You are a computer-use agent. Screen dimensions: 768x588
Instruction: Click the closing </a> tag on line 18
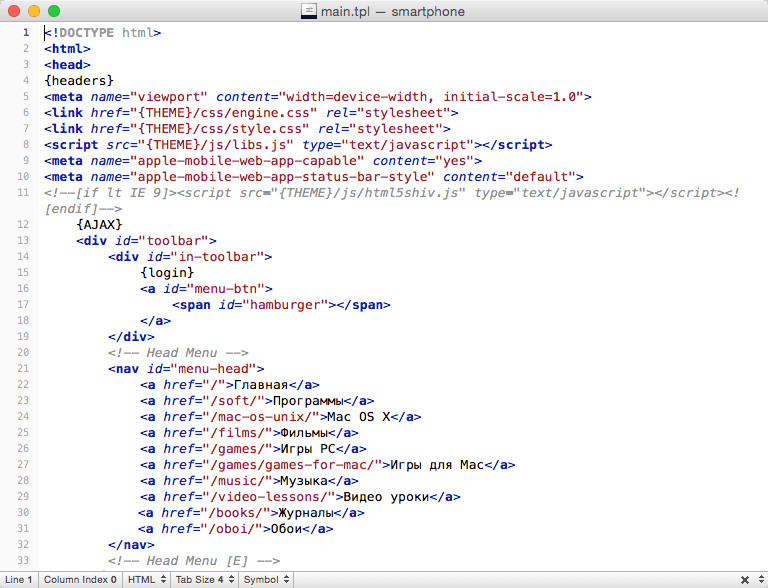click(x=155, y=321)
